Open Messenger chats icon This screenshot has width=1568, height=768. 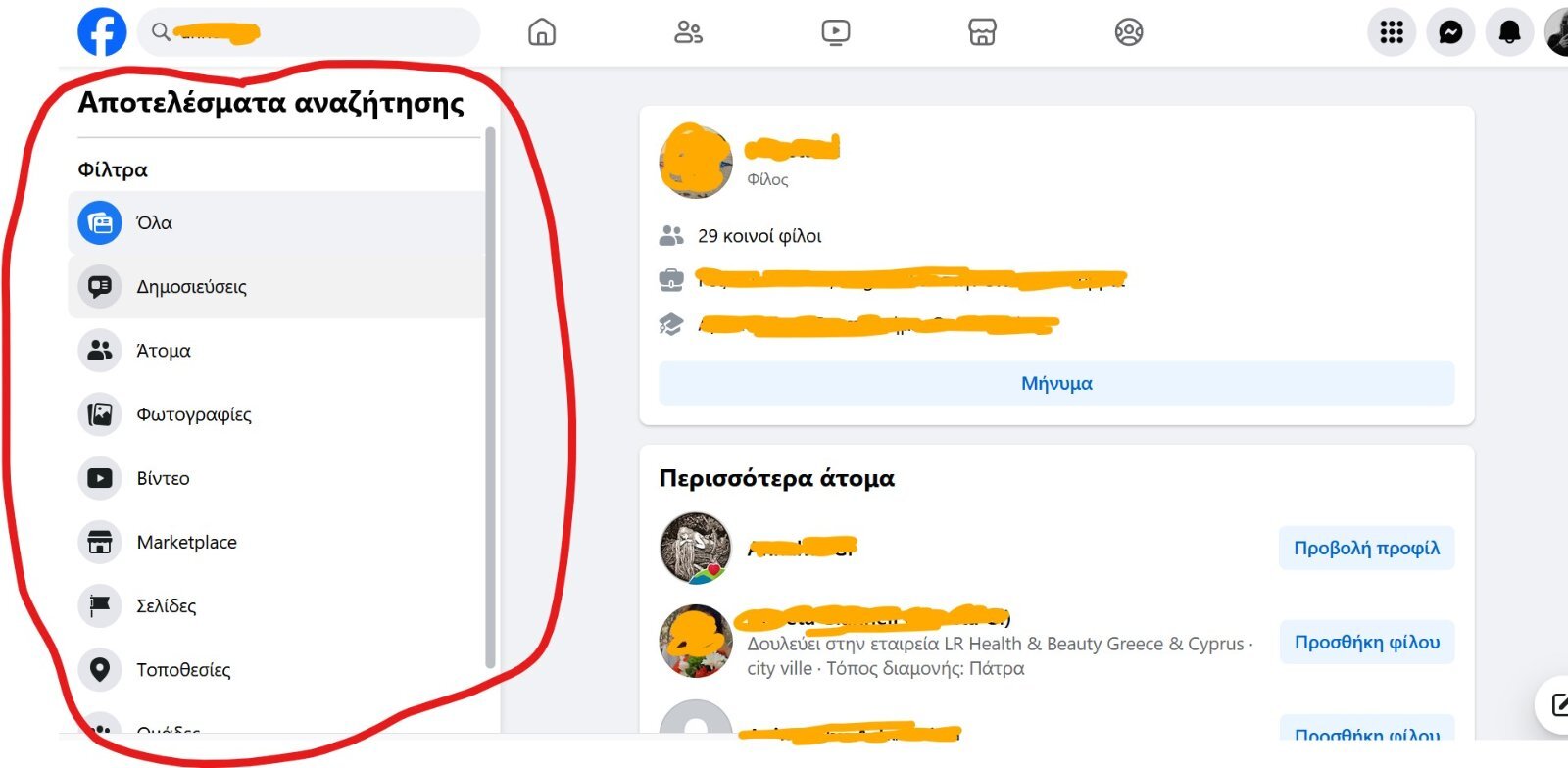[x=1450, y=32]
